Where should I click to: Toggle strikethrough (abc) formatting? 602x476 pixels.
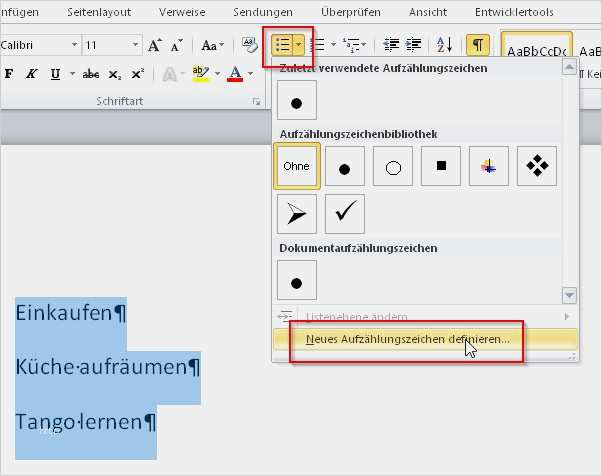91,74
